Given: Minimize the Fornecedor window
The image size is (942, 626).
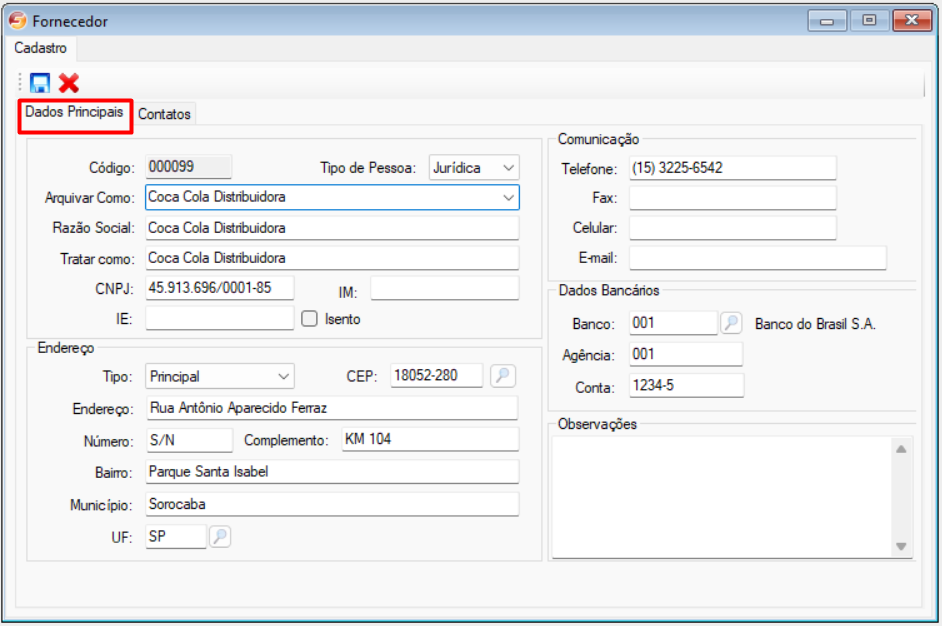Looking at the screenshot, I should [x=827, y=20].
